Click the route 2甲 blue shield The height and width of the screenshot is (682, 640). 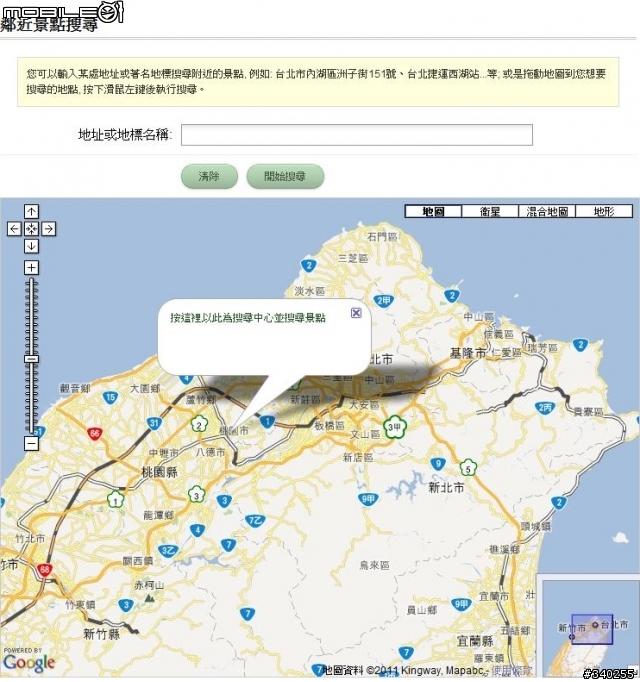pos(384,301)
